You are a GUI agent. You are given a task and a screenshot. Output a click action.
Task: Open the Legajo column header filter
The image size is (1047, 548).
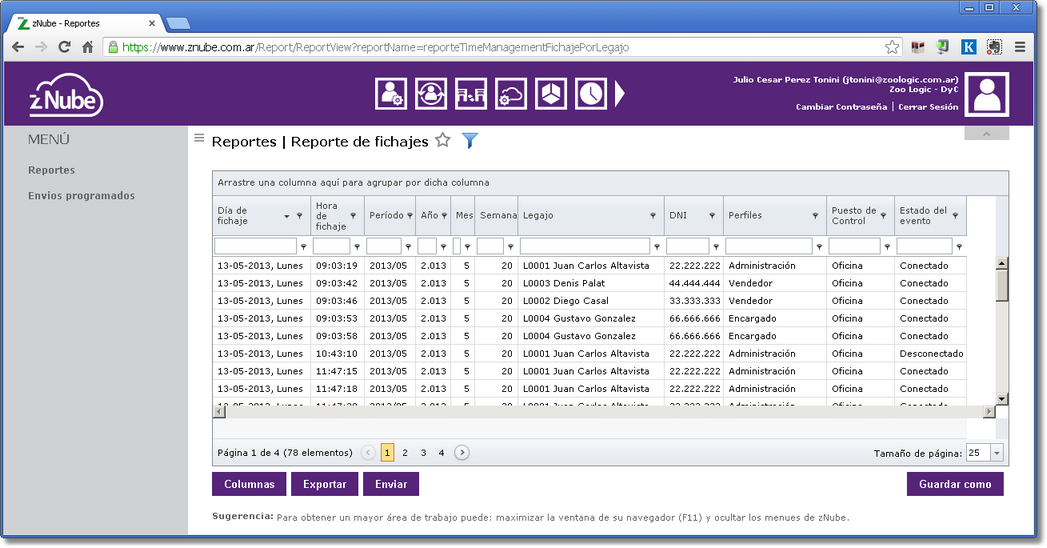pyautogui.click(x=656, y=216)
